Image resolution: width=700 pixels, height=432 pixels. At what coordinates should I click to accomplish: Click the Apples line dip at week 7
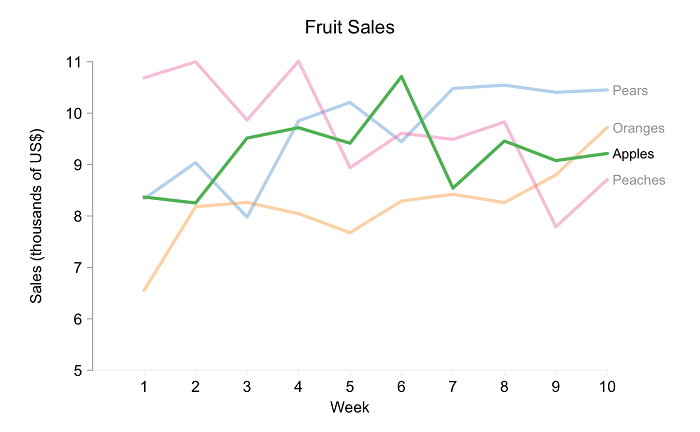[452, 188]
